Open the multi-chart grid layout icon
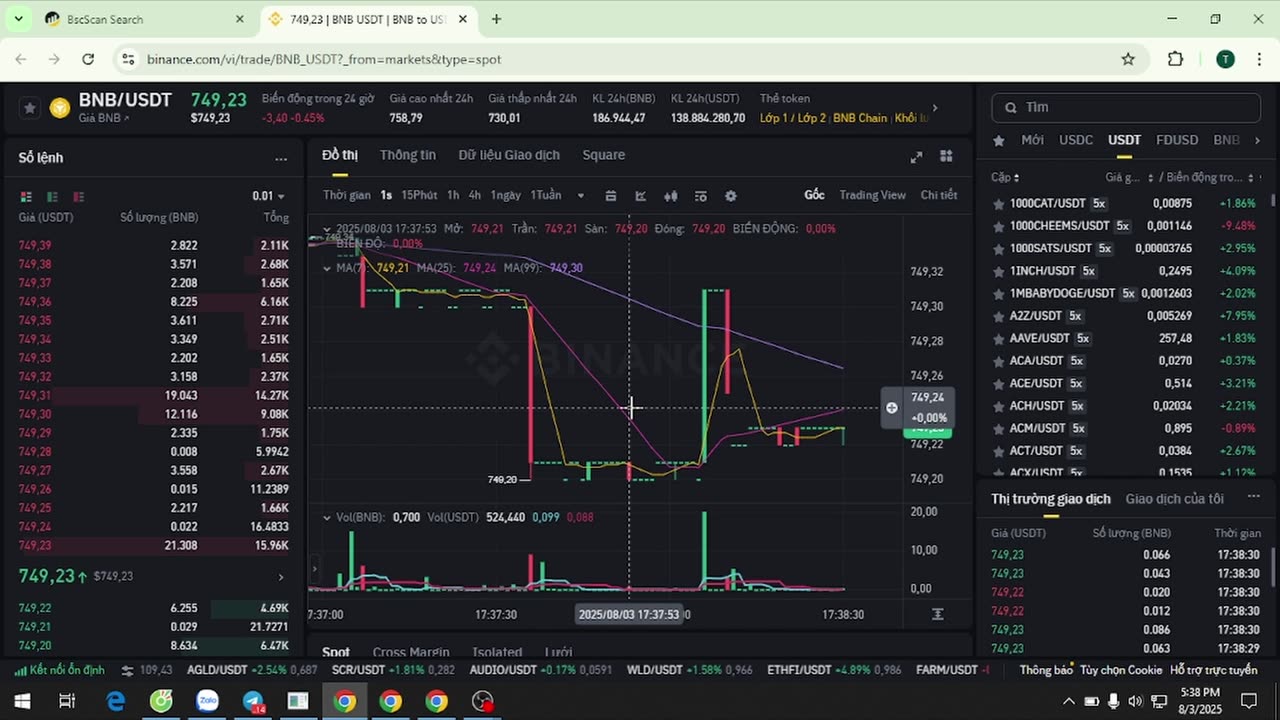1280x720 pixels. pos(946,157)
